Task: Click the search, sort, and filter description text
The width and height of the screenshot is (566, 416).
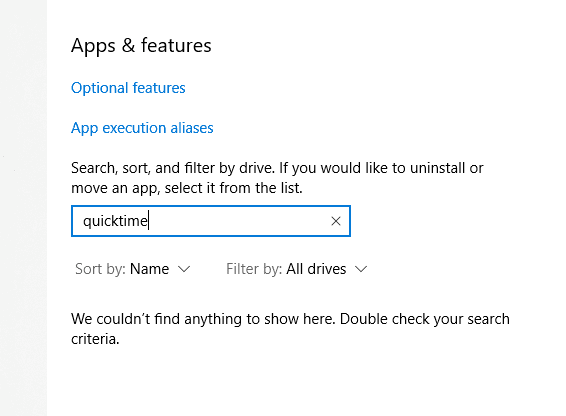Action: coord(277,178)
